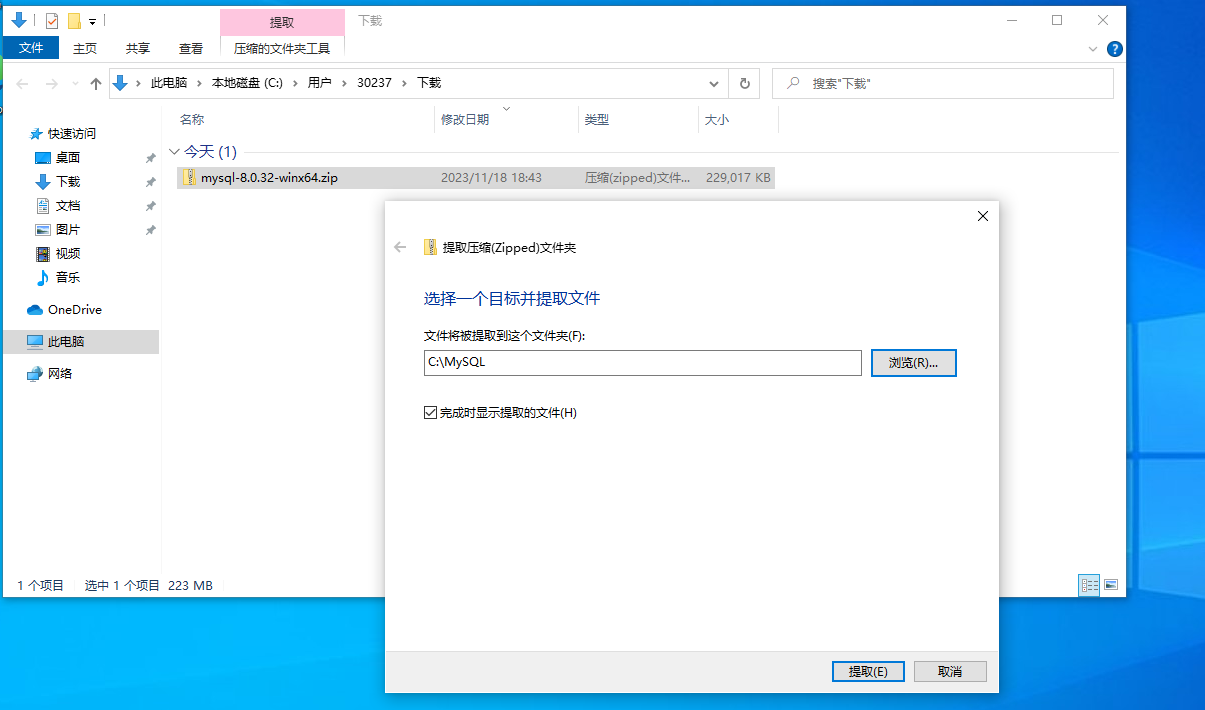Click the search box for Downloads
Screen dimensions: 1205x710
click(943, 84)
